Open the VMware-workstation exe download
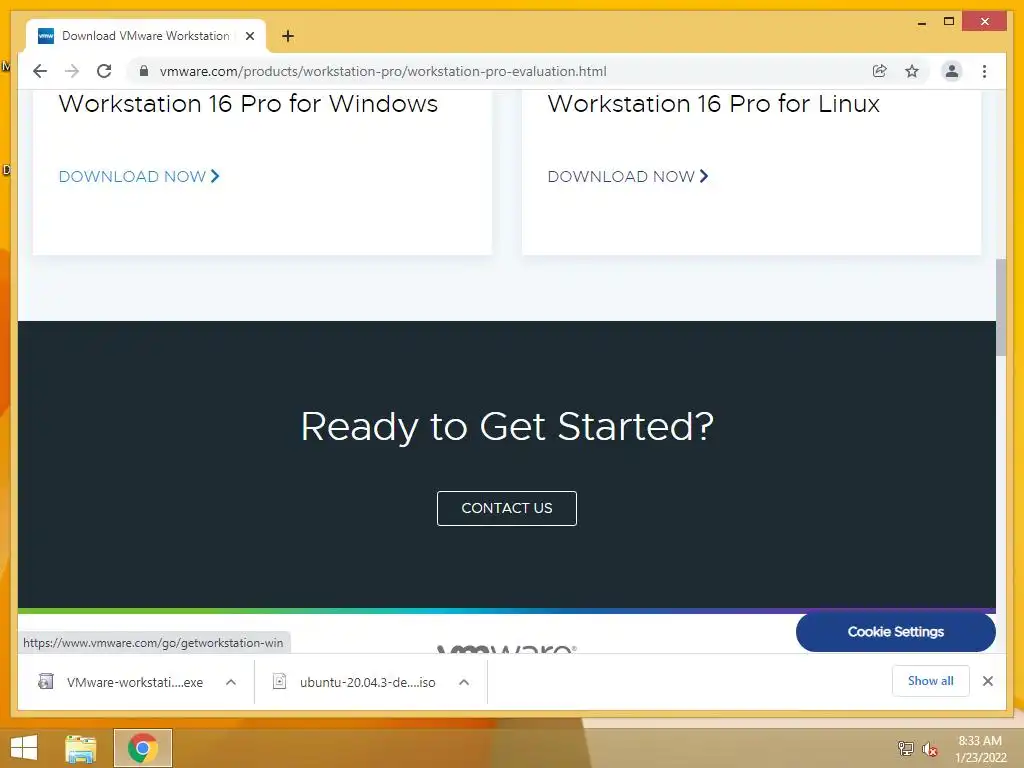The height and width of the screenshot is (768, 1024). coord(135,682)
